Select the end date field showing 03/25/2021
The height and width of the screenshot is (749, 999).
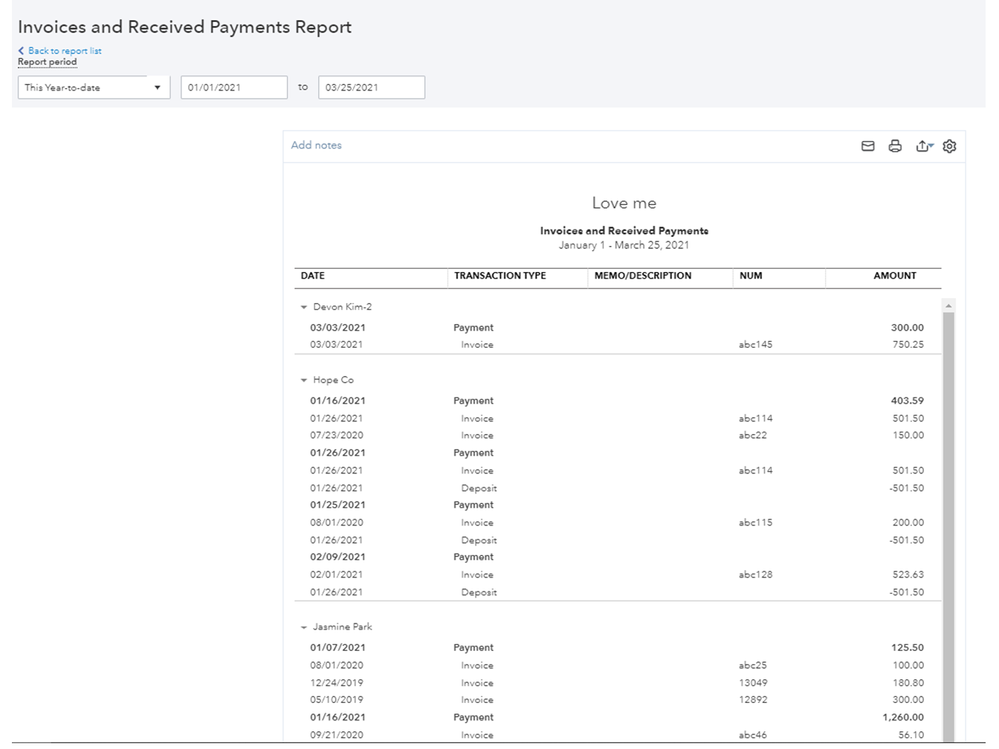click(x=370, y=87)
